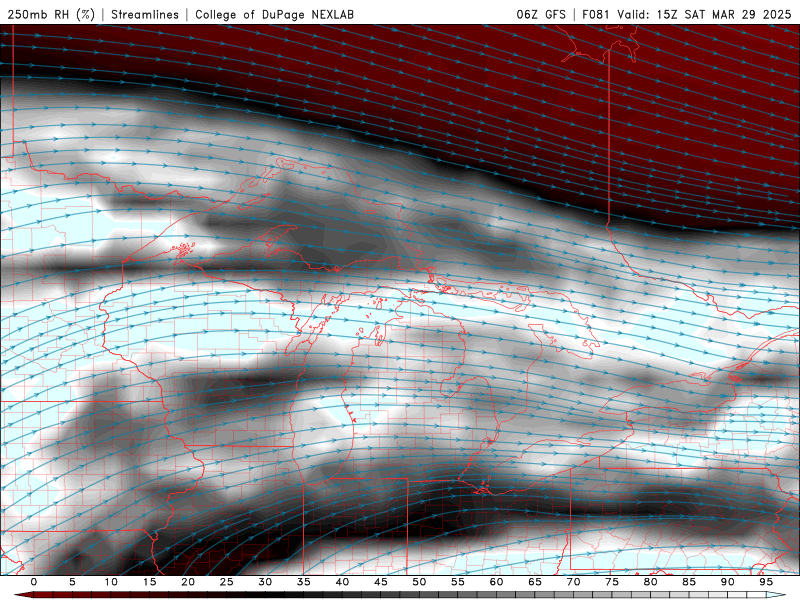Click the colorbar scale label "85"

(x=689, y=582)
